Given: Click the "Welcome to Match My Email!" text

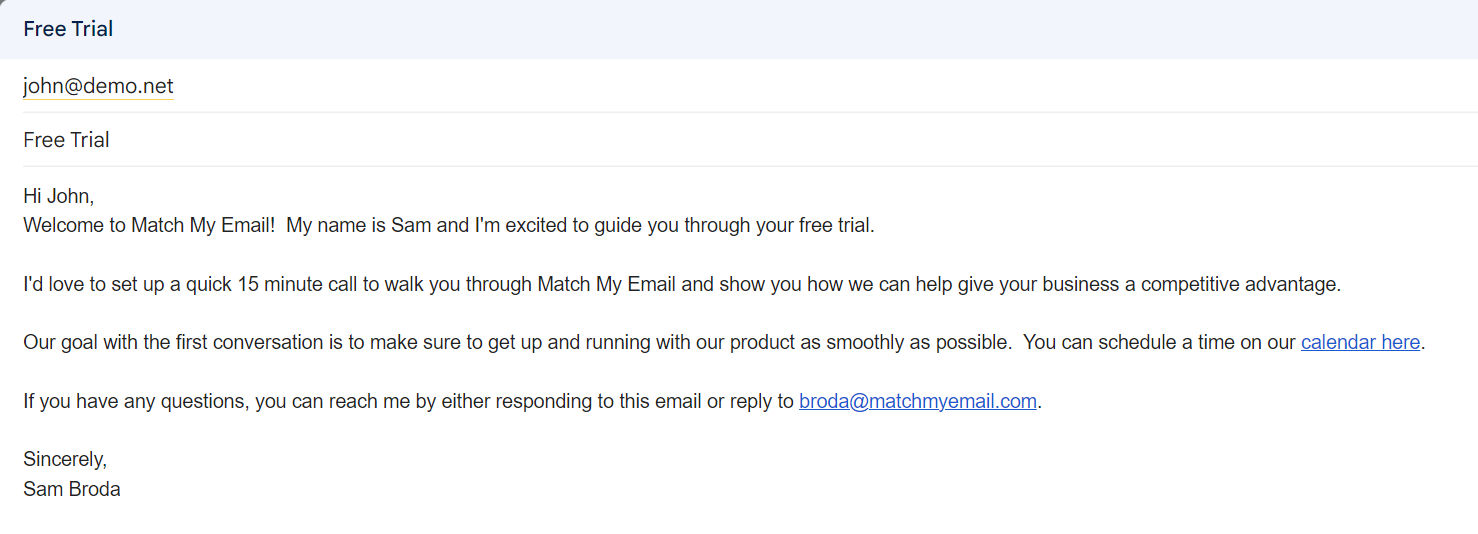Looking at the screenshot, I should (x=148, y=226).
